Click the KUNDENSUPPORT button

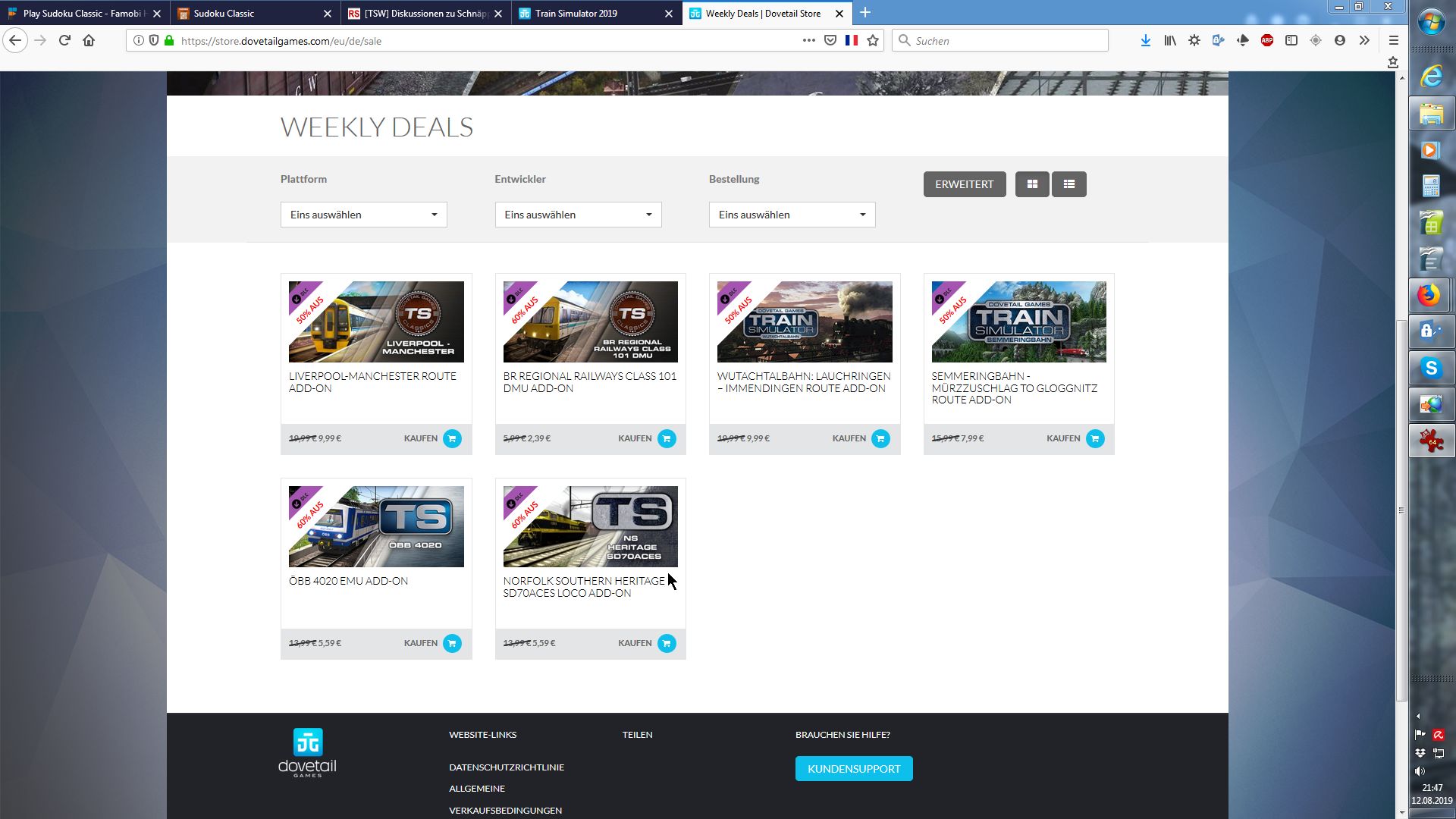(854, 769)
